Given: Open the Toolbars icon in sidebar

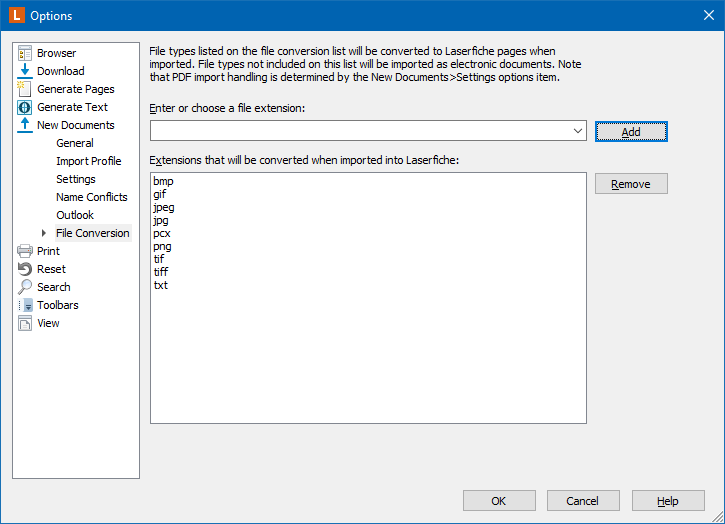Looking at the screenshot, I should (25, 305).
